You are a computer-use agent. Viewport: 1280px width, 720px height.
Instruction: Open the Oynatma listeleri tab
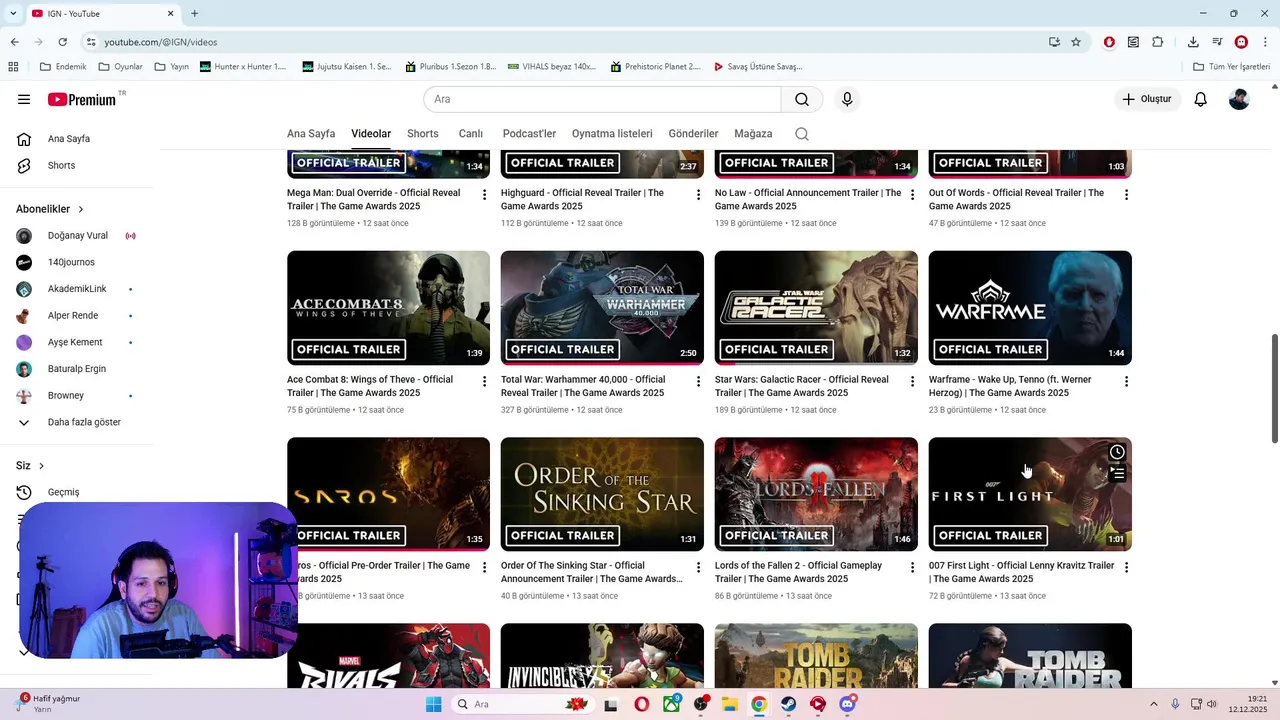pyautogui.click(x=612, y=134)
